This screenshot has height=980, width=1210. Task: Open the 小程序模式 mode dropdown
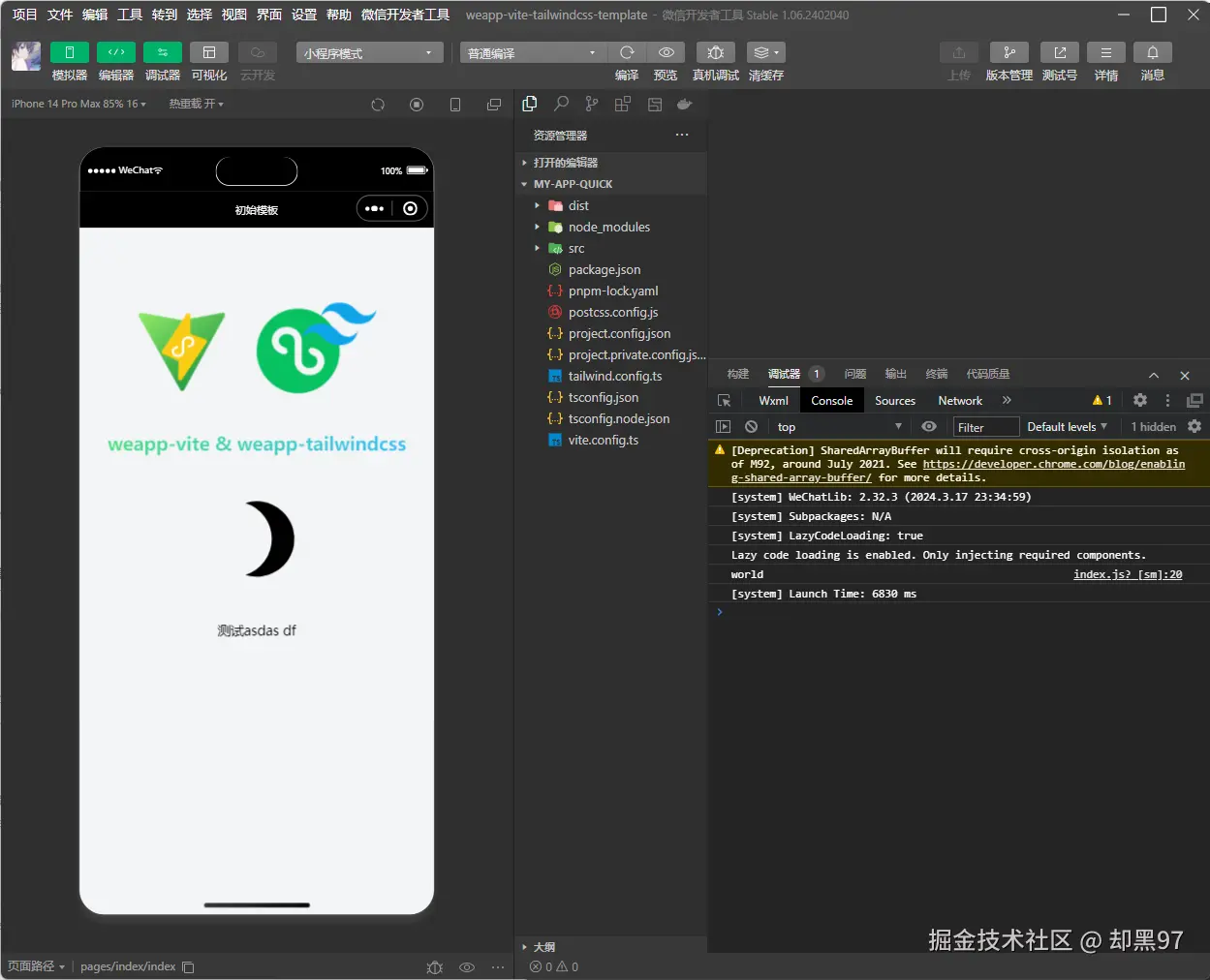[x=369, y=53]
